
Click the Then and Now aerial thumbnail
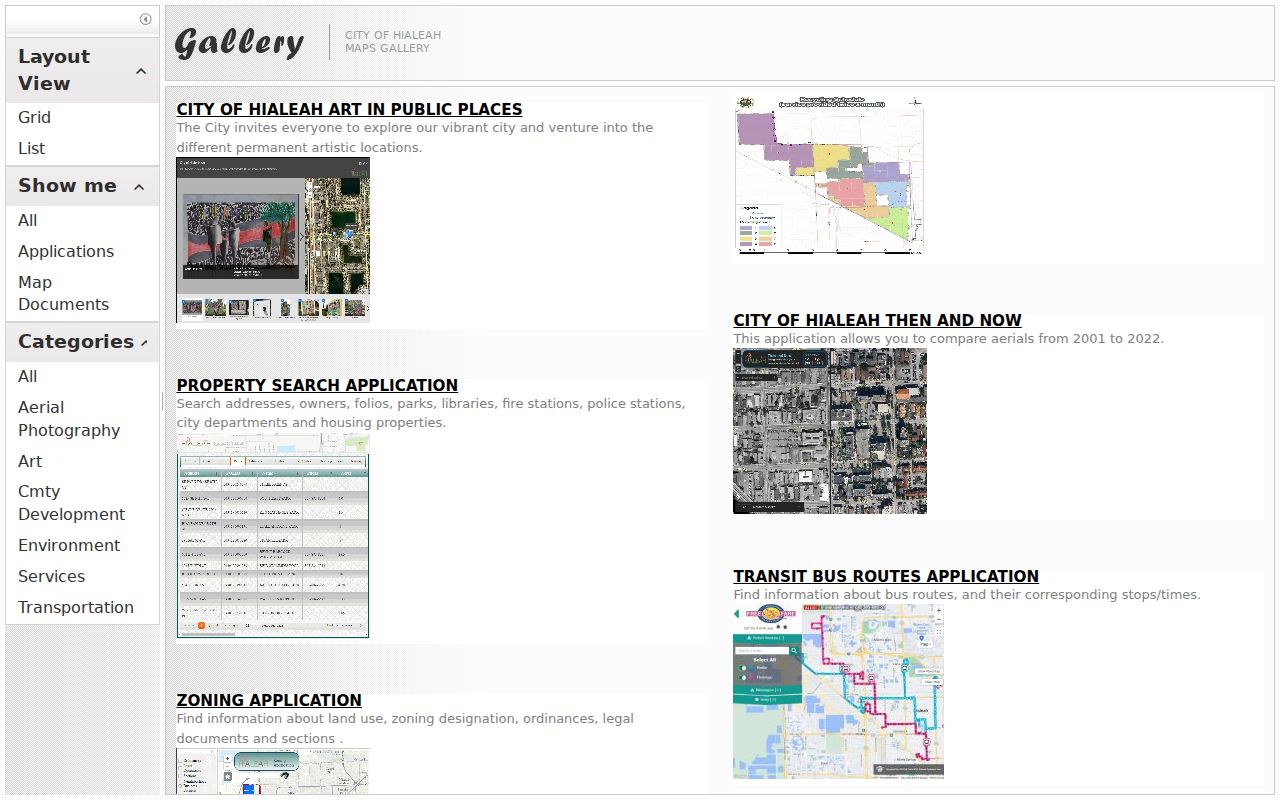[830, 431]
